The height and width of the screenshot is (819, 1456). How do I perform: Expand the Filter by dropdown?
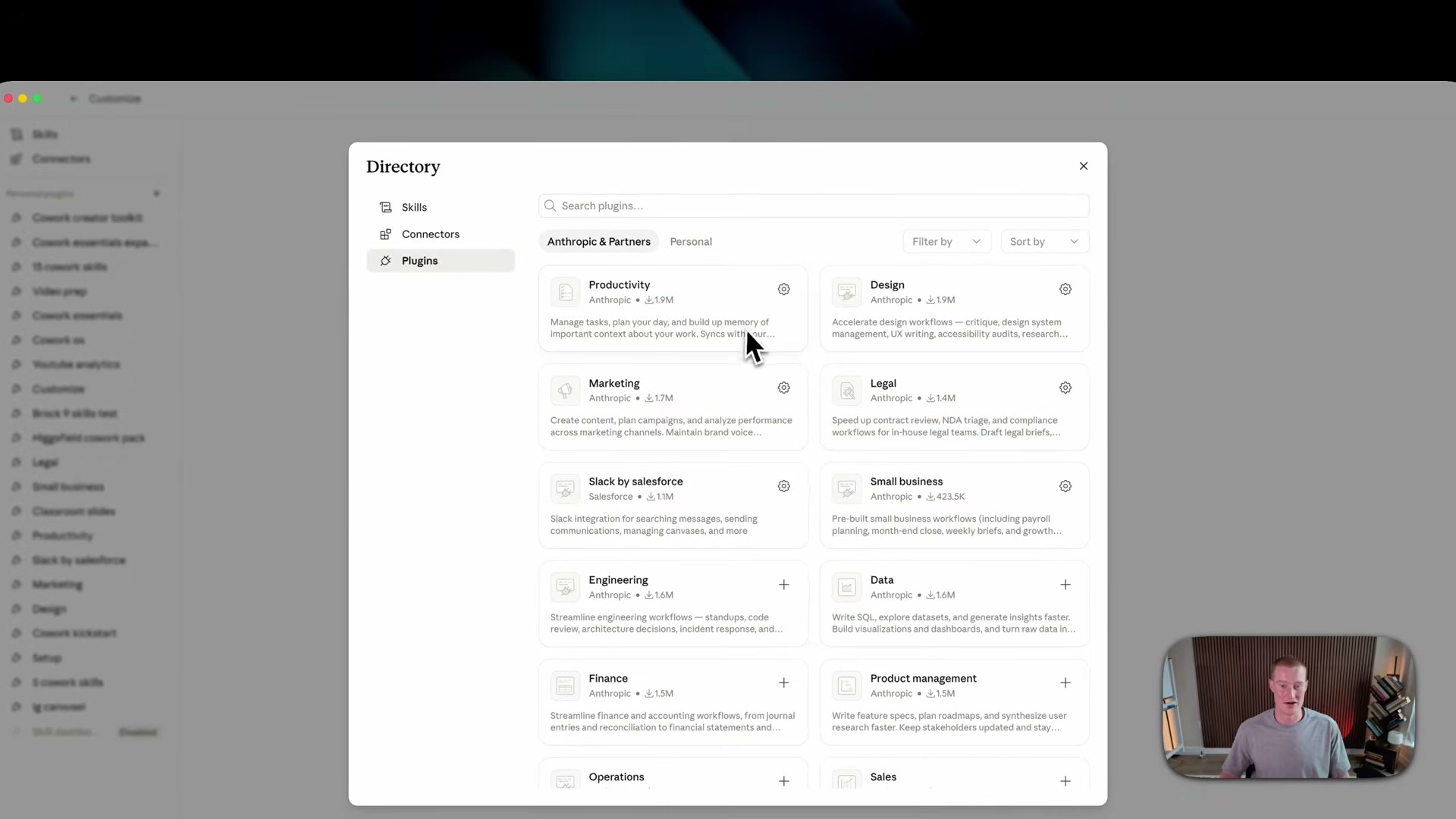tap(946, 241)
